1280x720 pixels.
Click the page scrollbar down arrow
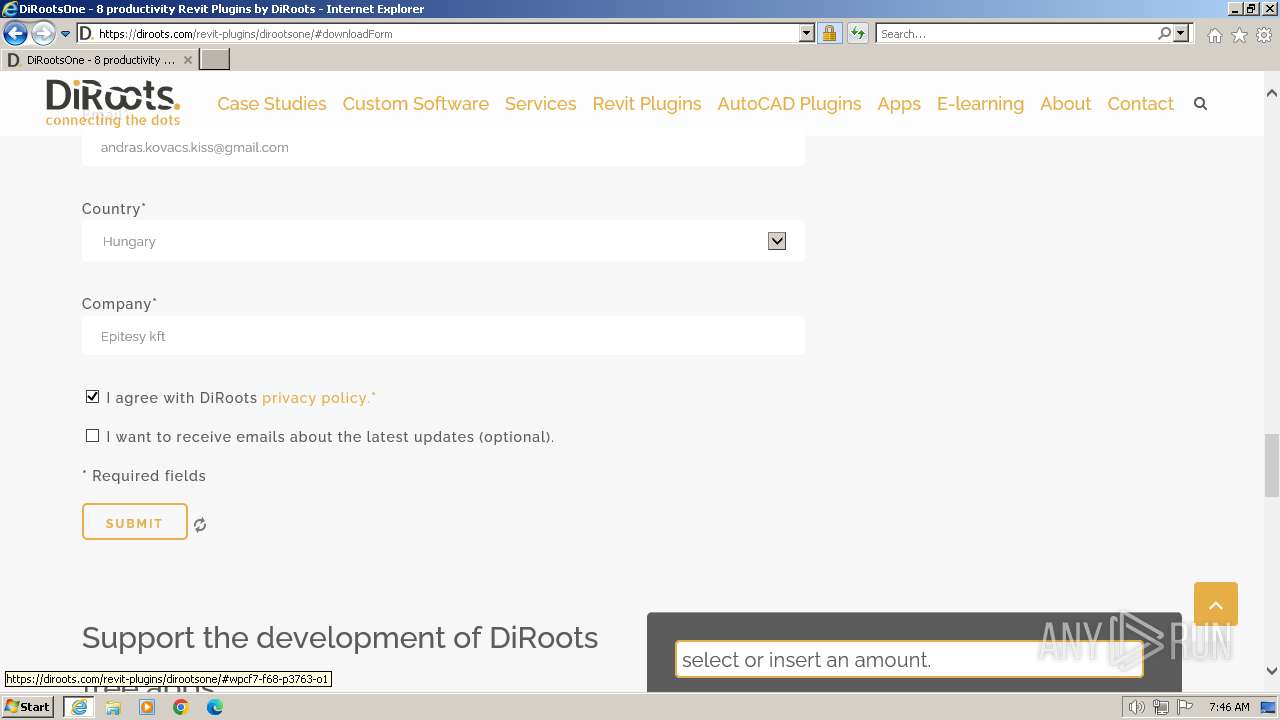pyautogui.click(x=1272, y=671)
